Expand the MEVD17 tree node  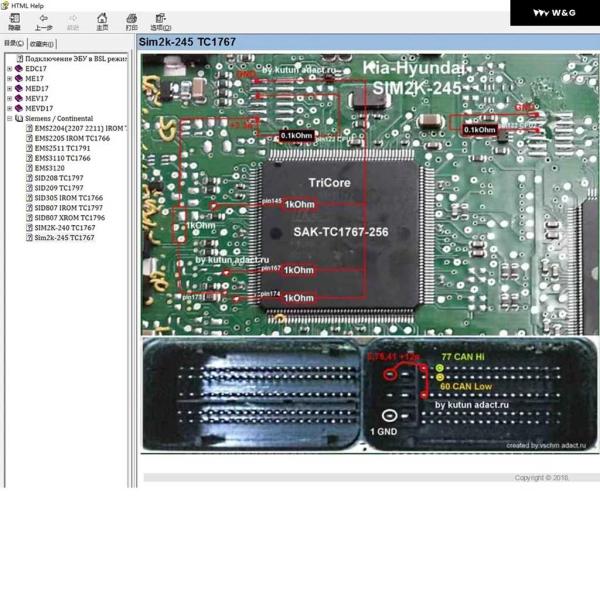coord(10,108)
